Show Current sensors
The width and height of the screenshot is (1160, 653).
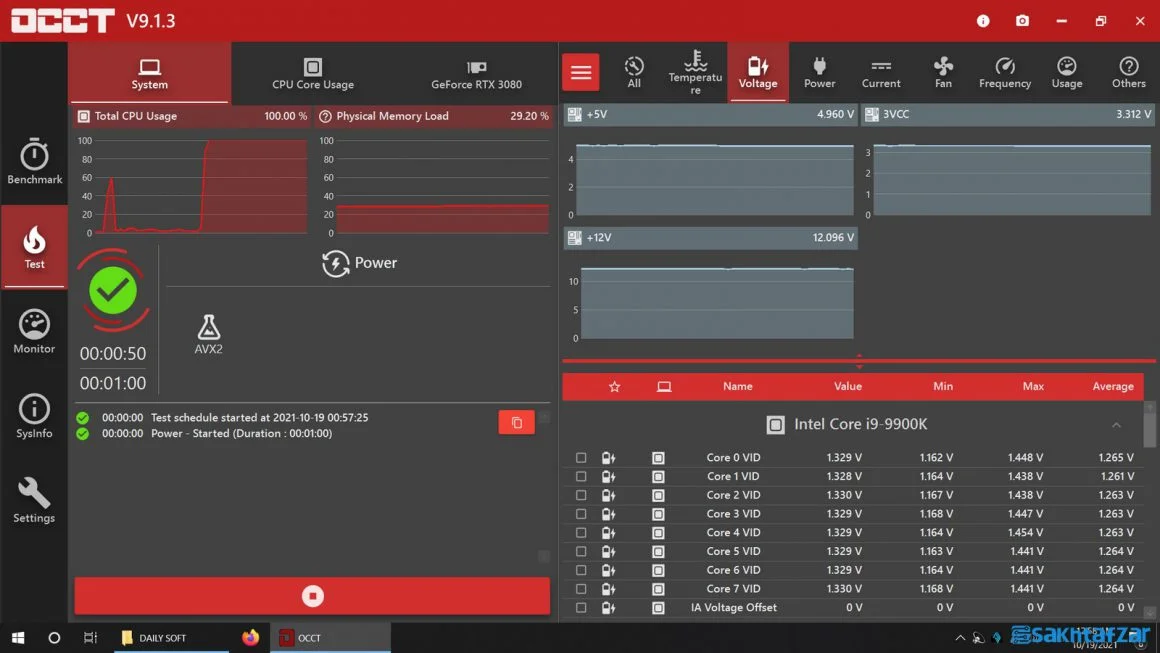[x=881, y=72]
